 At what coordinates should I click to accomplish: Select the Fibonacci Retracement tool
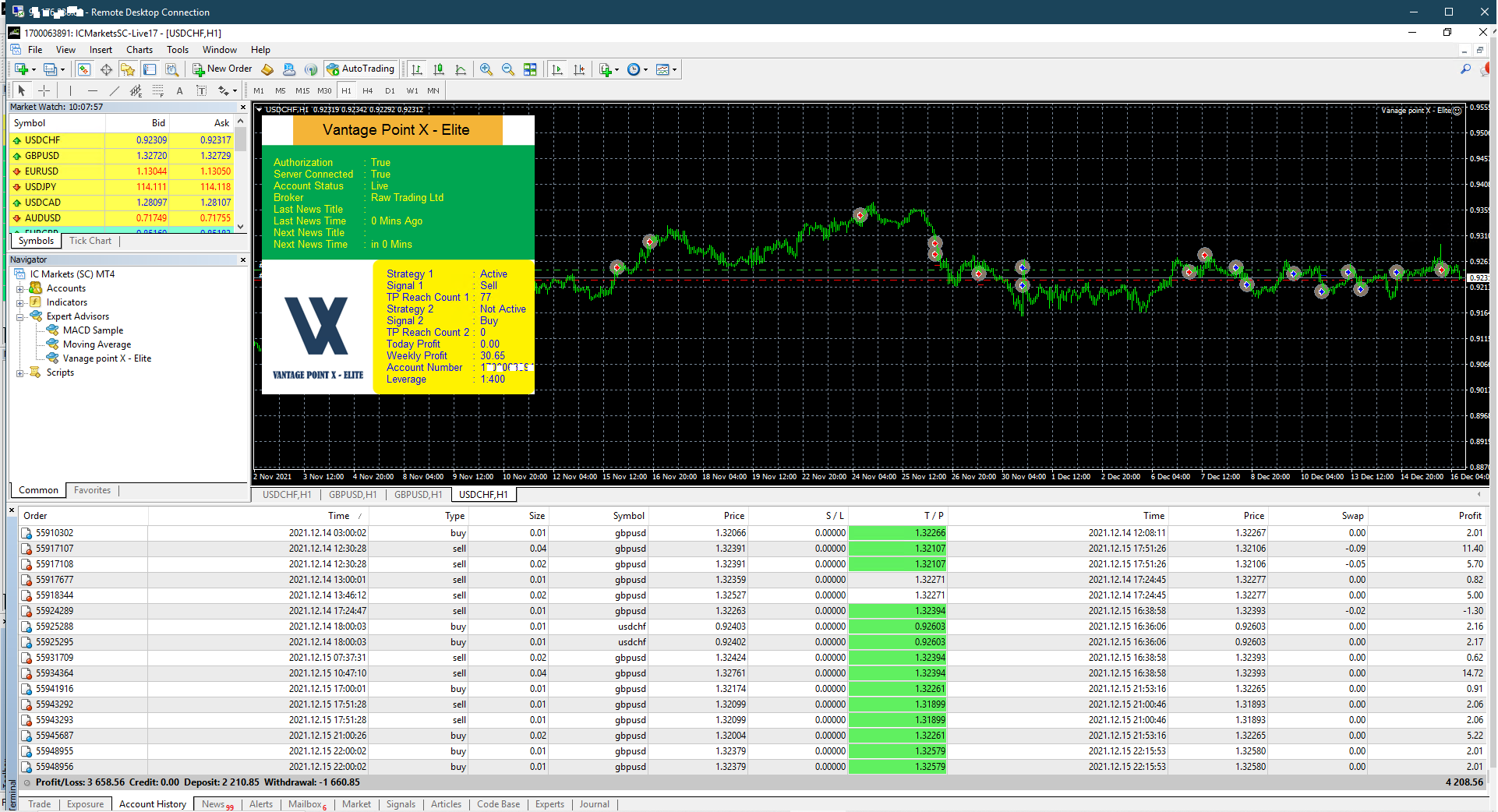pyautogui.click(x=157, y=90)
